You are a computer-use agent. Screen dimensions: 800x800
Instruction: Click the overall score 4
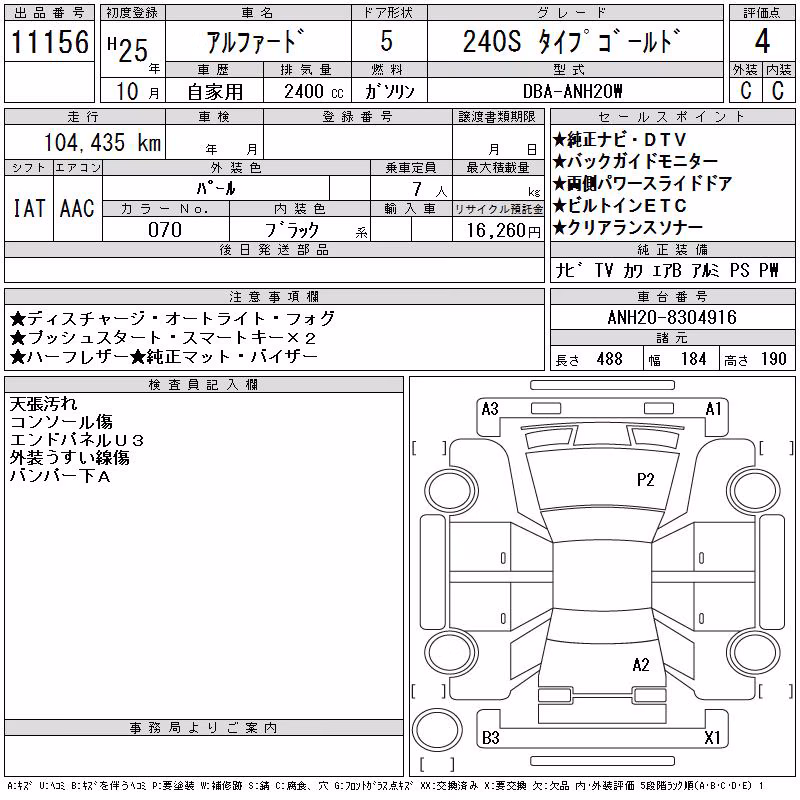[762, 41]
